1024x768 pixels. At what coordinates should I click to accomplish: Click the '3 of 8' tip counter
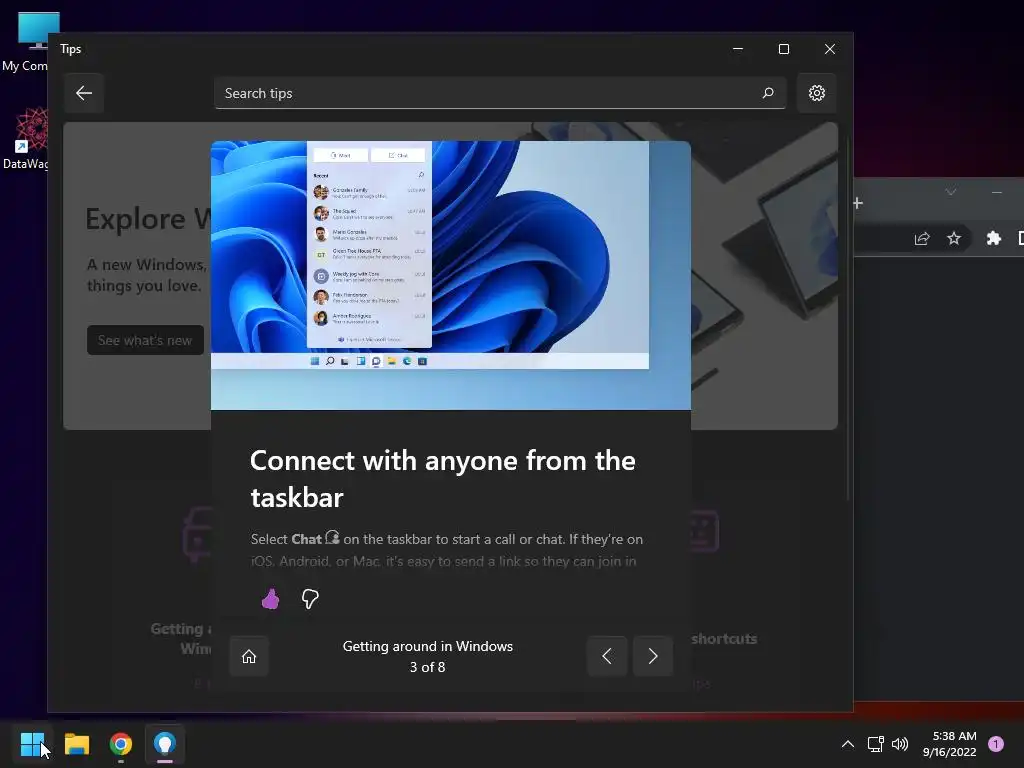coord(428,667)
